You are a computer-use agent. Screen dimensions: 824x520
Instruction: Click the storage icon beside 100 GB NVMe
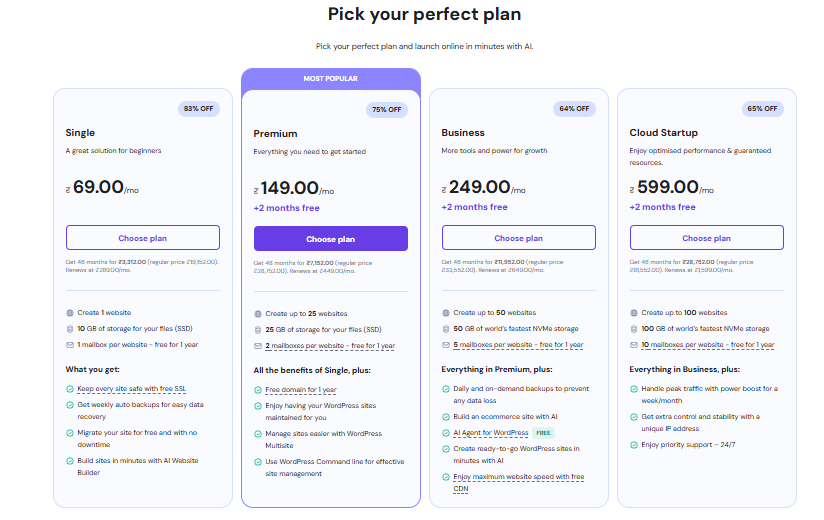point(634,328)
